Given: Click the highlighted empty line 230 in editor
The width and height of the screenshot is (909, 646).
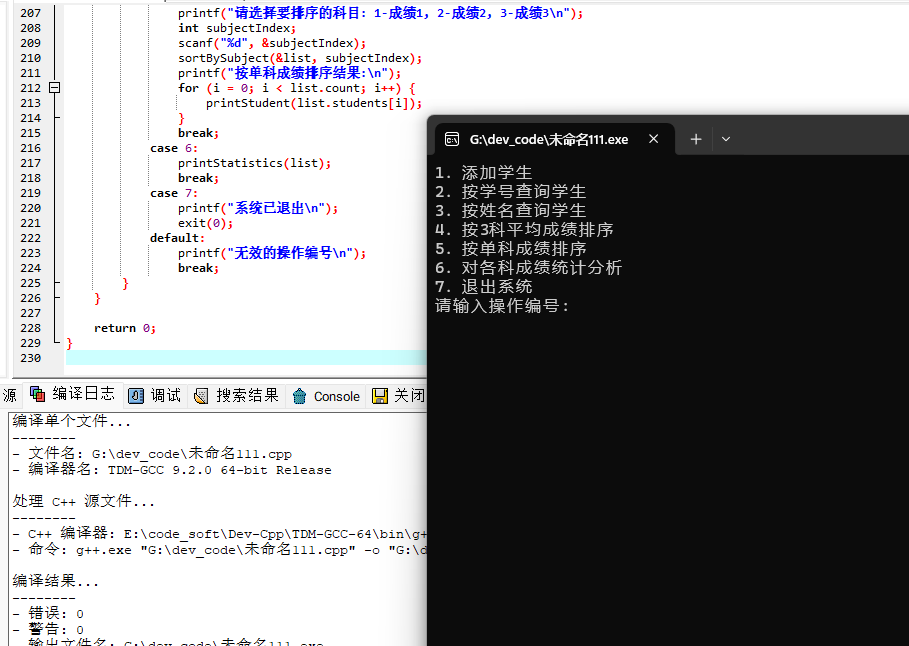Looking at the screenshot, I should (246, 358).
